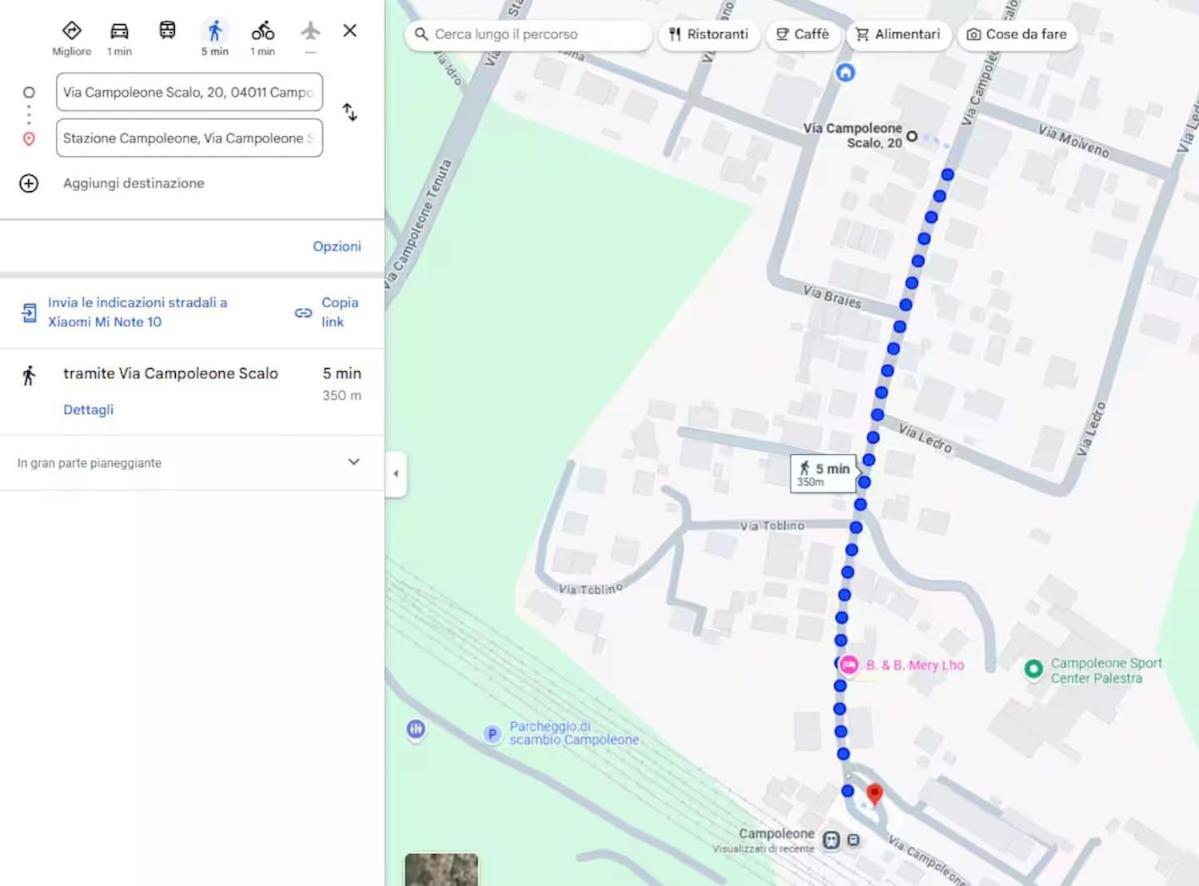Viewport: 1199px width, 886px height.
Task: Choose the Alimentari filter chip
Action: click(897, 35)
